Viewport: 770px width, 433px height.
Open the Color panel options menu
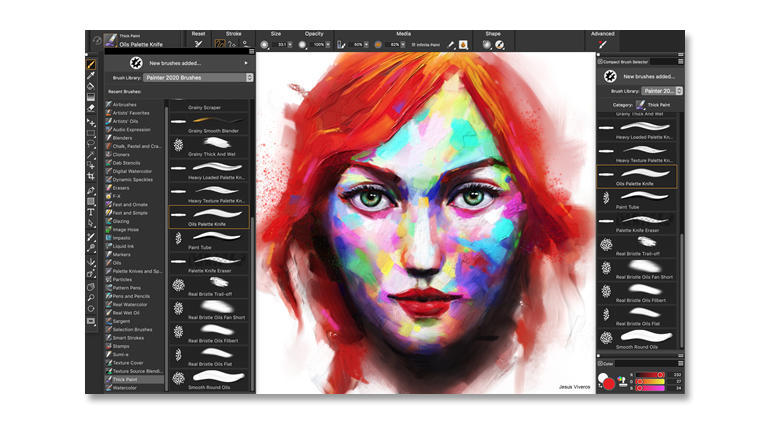click(x=681, y=363)
